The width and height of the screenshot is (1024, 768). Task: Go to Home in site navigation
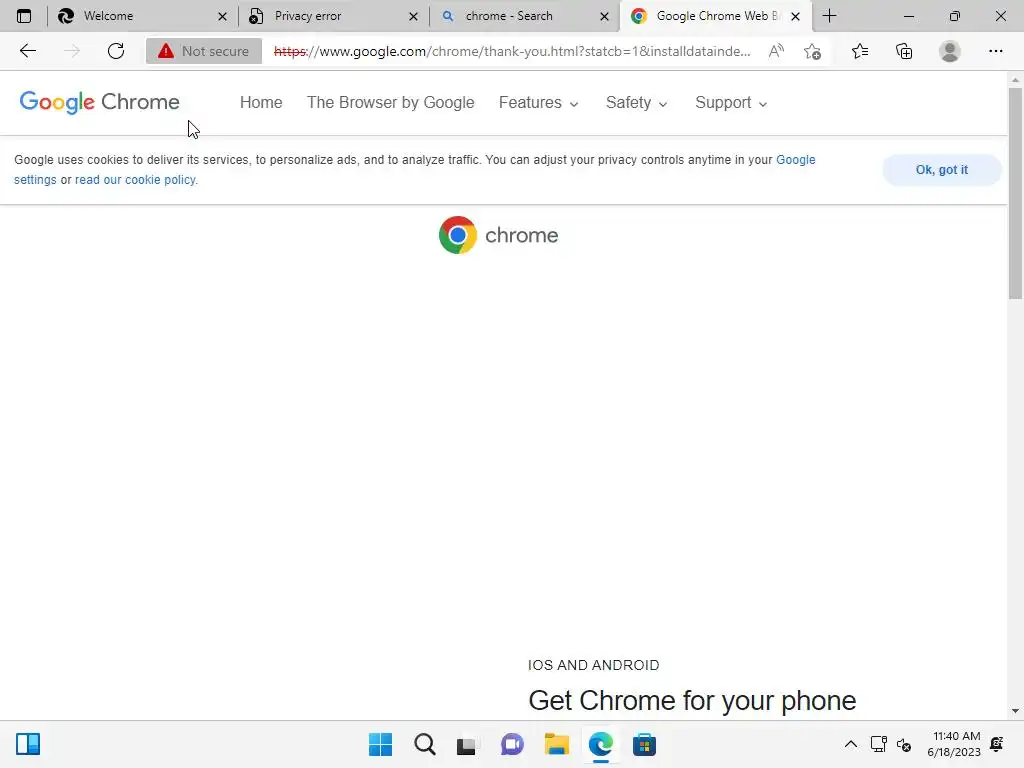pos(261,103)
